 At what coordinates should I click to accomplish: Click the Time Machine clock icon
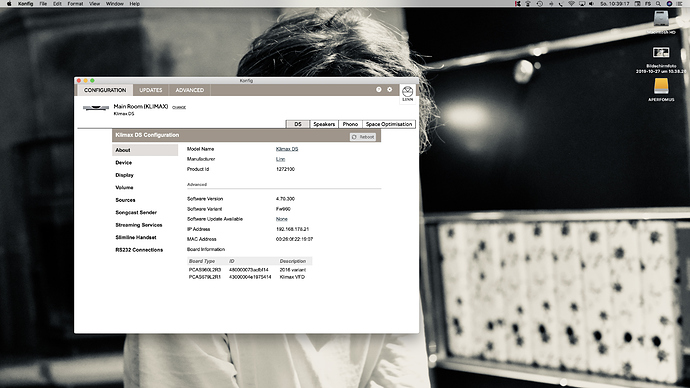click(x=540, y=4)
